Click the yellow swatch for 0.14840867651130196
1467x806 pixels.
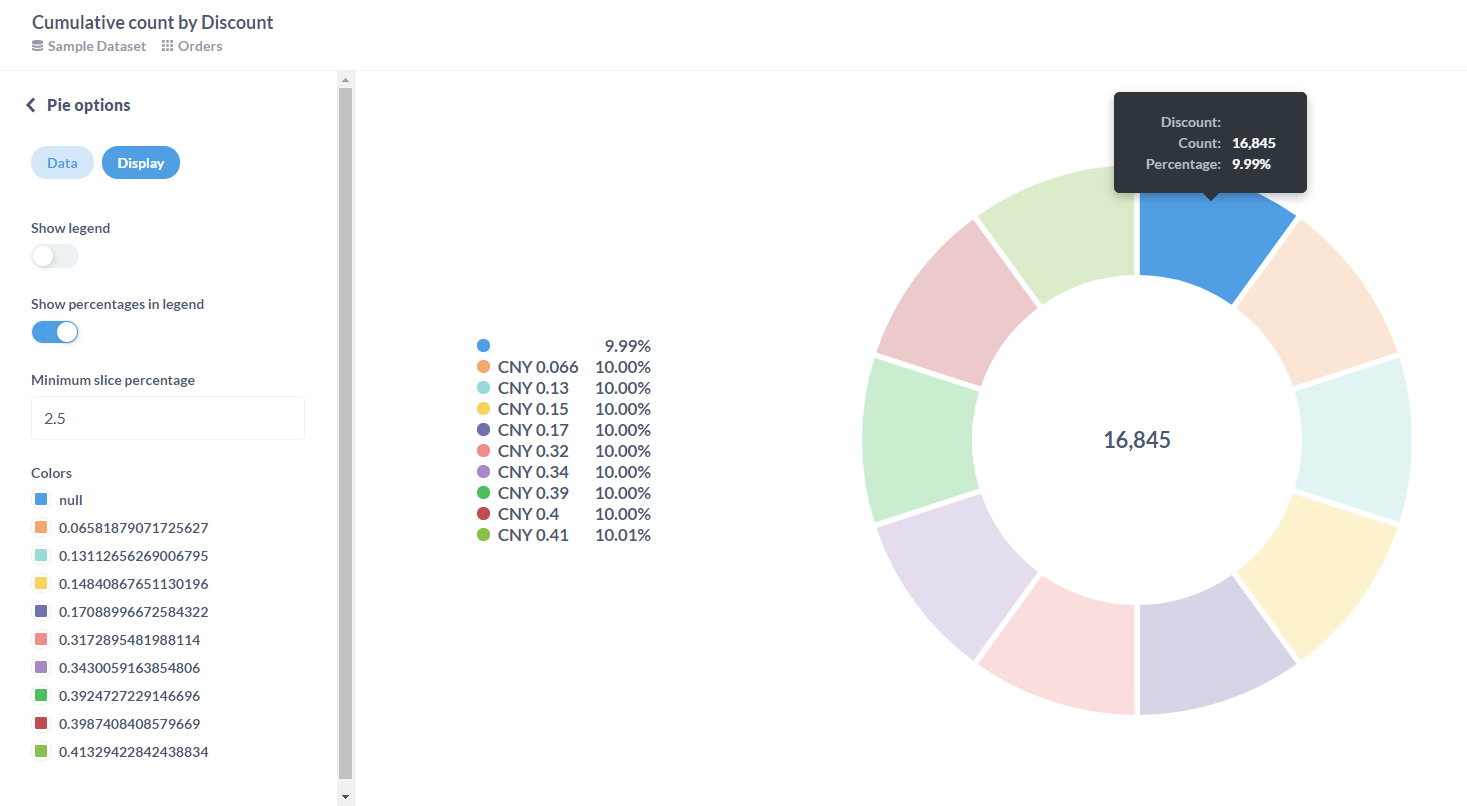tap(39, 583)
